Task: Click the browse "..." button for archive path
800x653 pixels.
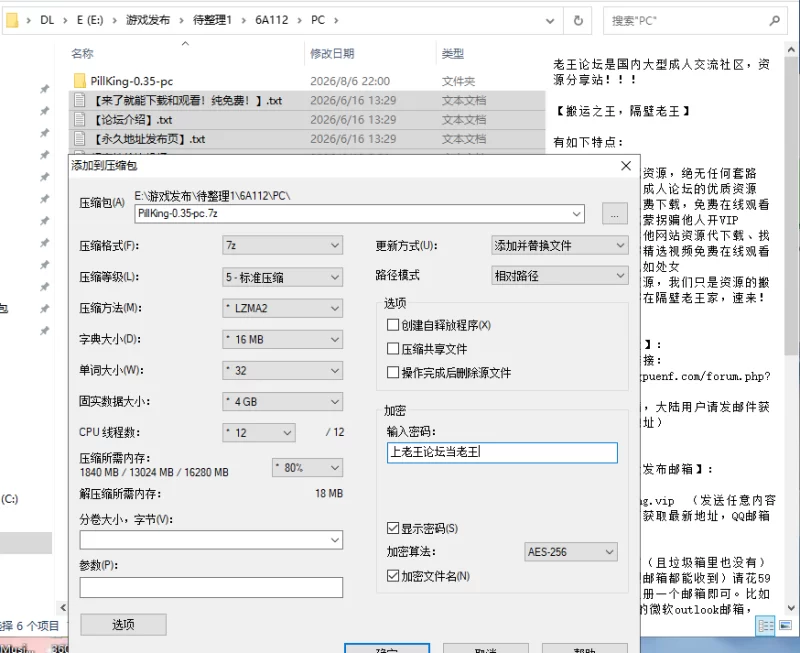Action: click(x=615, y=214)
